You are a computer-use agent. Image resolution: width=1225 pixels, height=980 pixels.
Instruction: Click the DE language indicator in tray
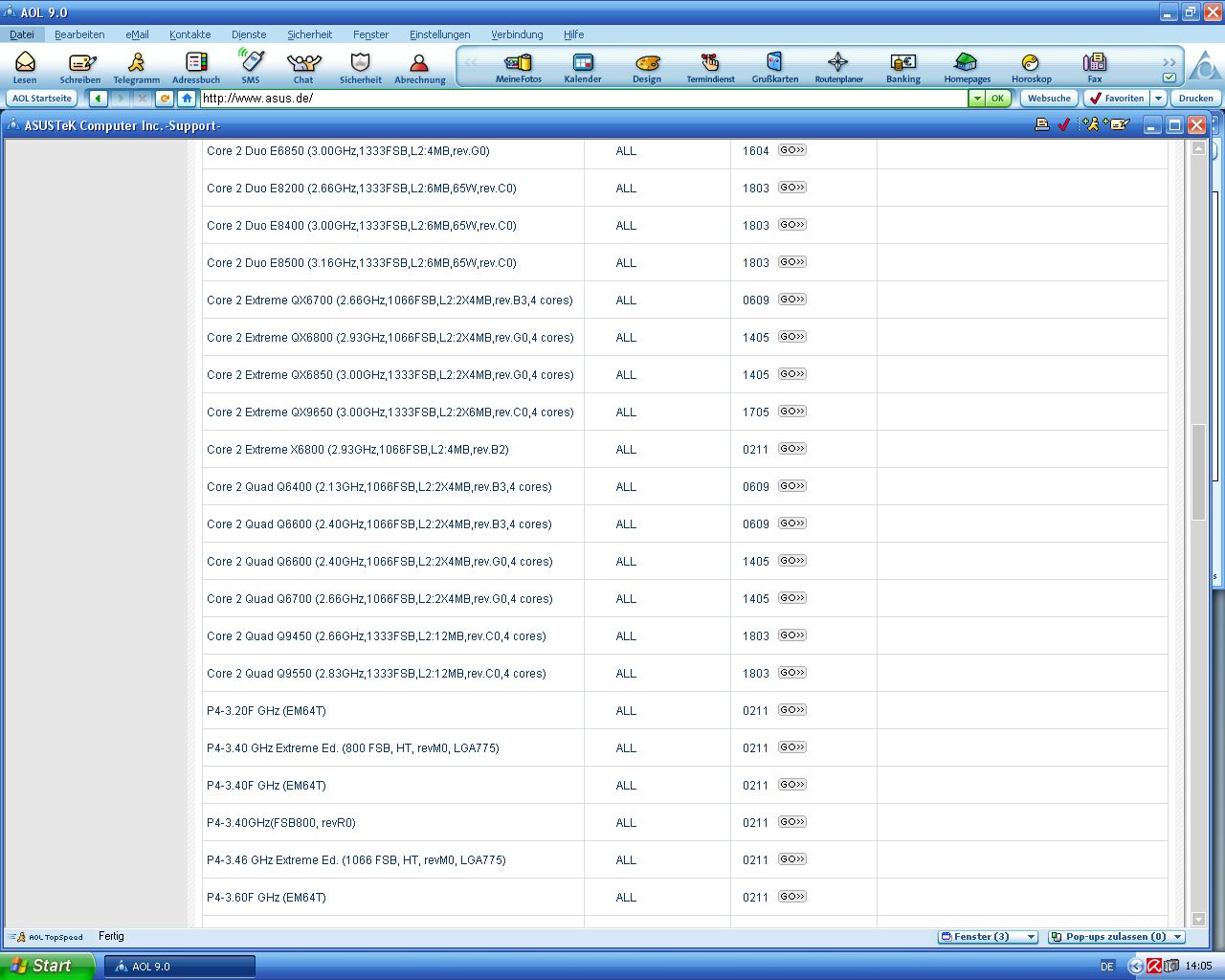pyautogui.click(x=1107, y=967)
